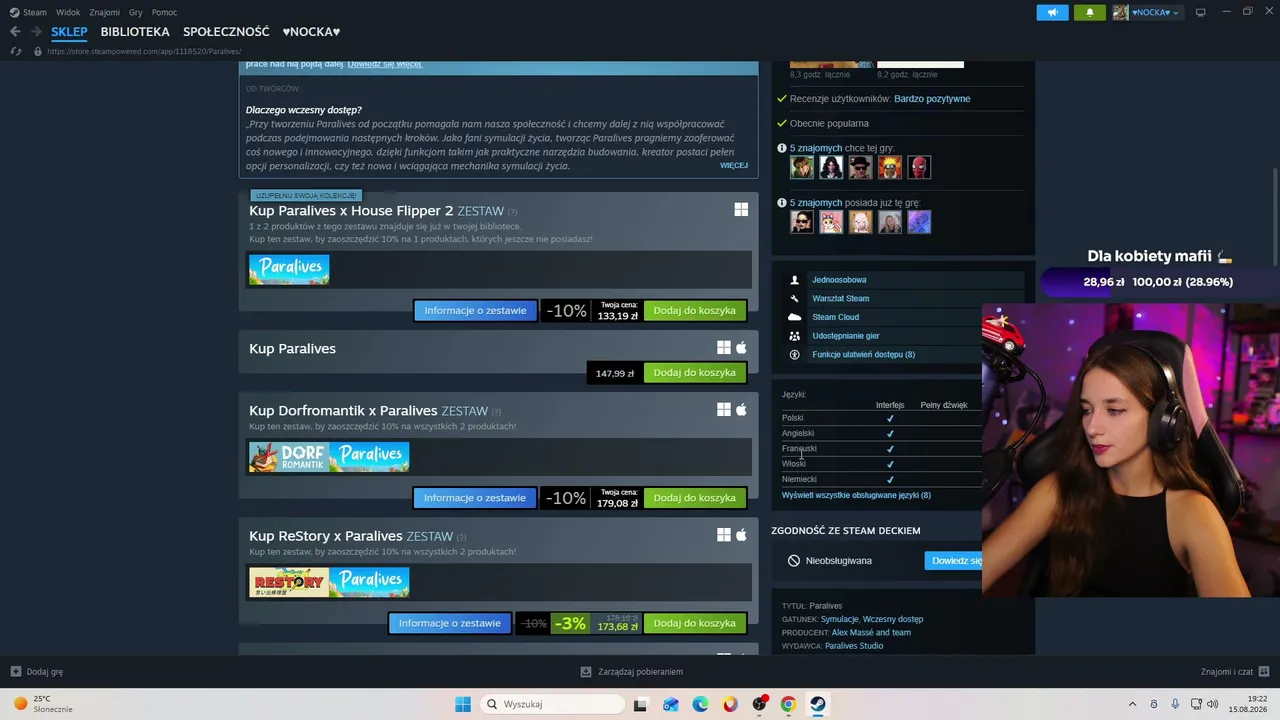The height and width of the screenshot is (720, 1280).
Task: Open the Symulacje genre link
Action: point(839,619)
